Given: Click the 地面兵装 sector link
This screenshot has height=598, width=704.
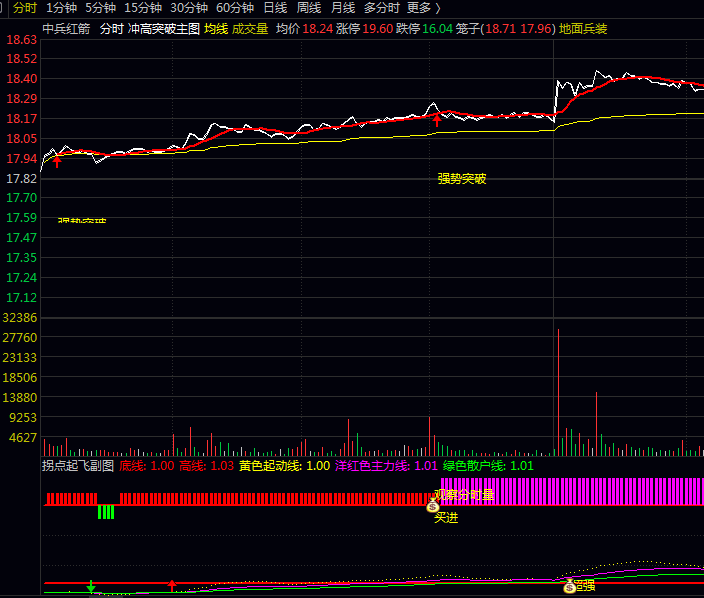Looking at the screenshot, I should tap(583, 29).
